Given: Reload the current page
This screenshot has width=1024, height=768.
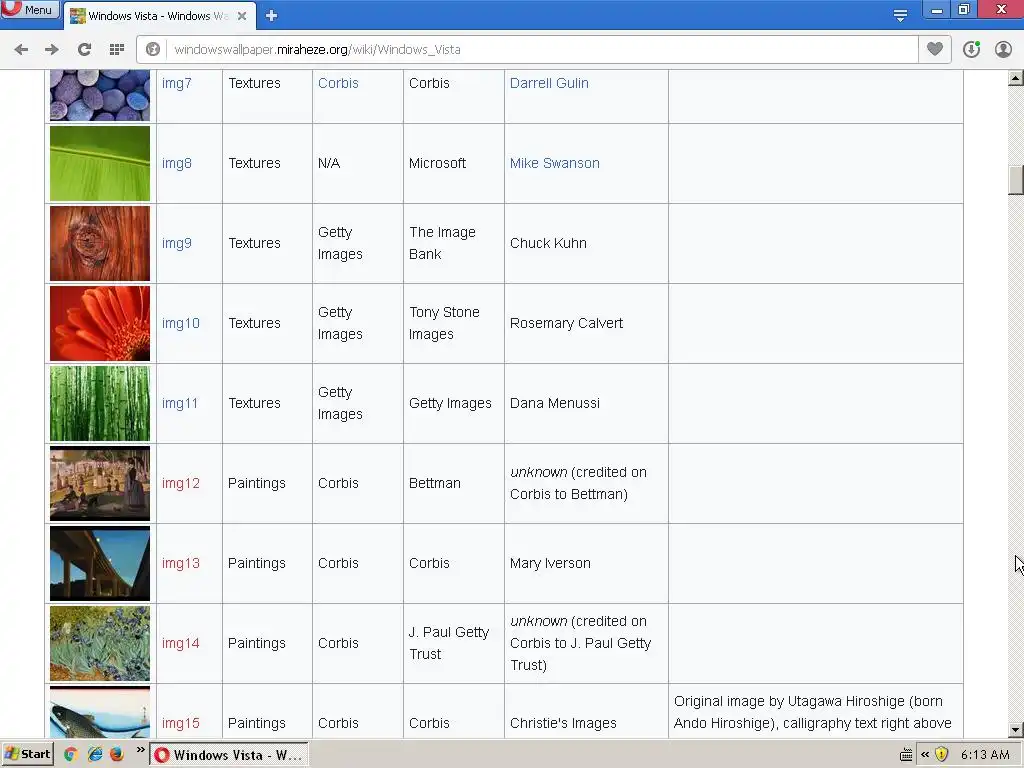Looking at the screenshot, I should click(84, 50).
